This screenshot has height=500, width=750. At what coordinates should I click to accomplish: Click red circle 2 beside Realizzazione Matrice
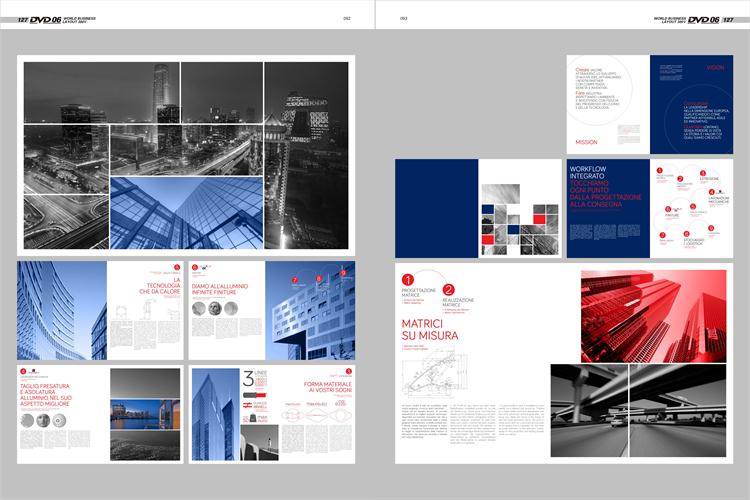(448, 290)
